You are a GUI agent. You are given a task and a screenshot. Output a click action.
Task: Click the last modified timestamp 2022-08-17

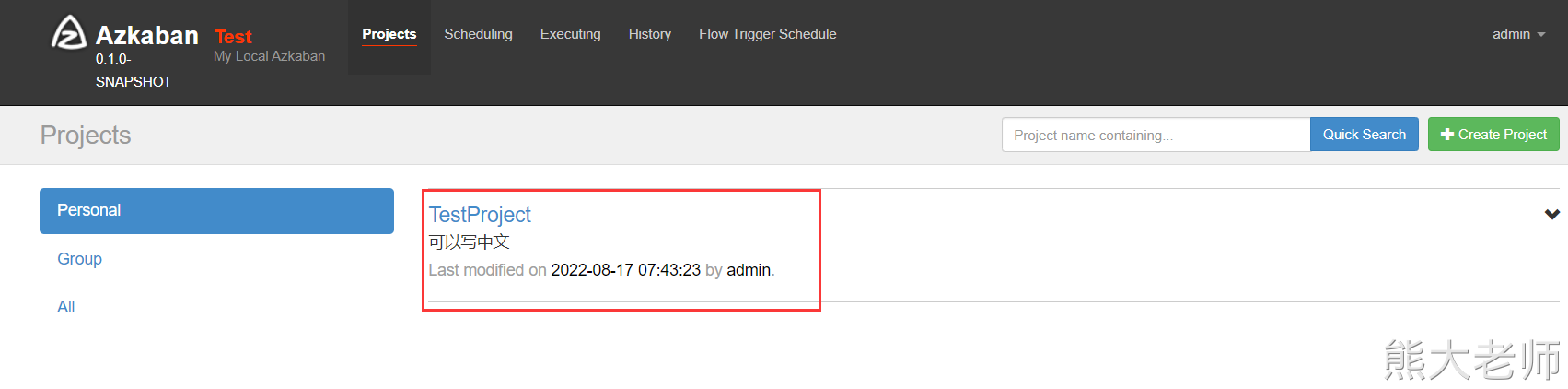tap(625, 270)
